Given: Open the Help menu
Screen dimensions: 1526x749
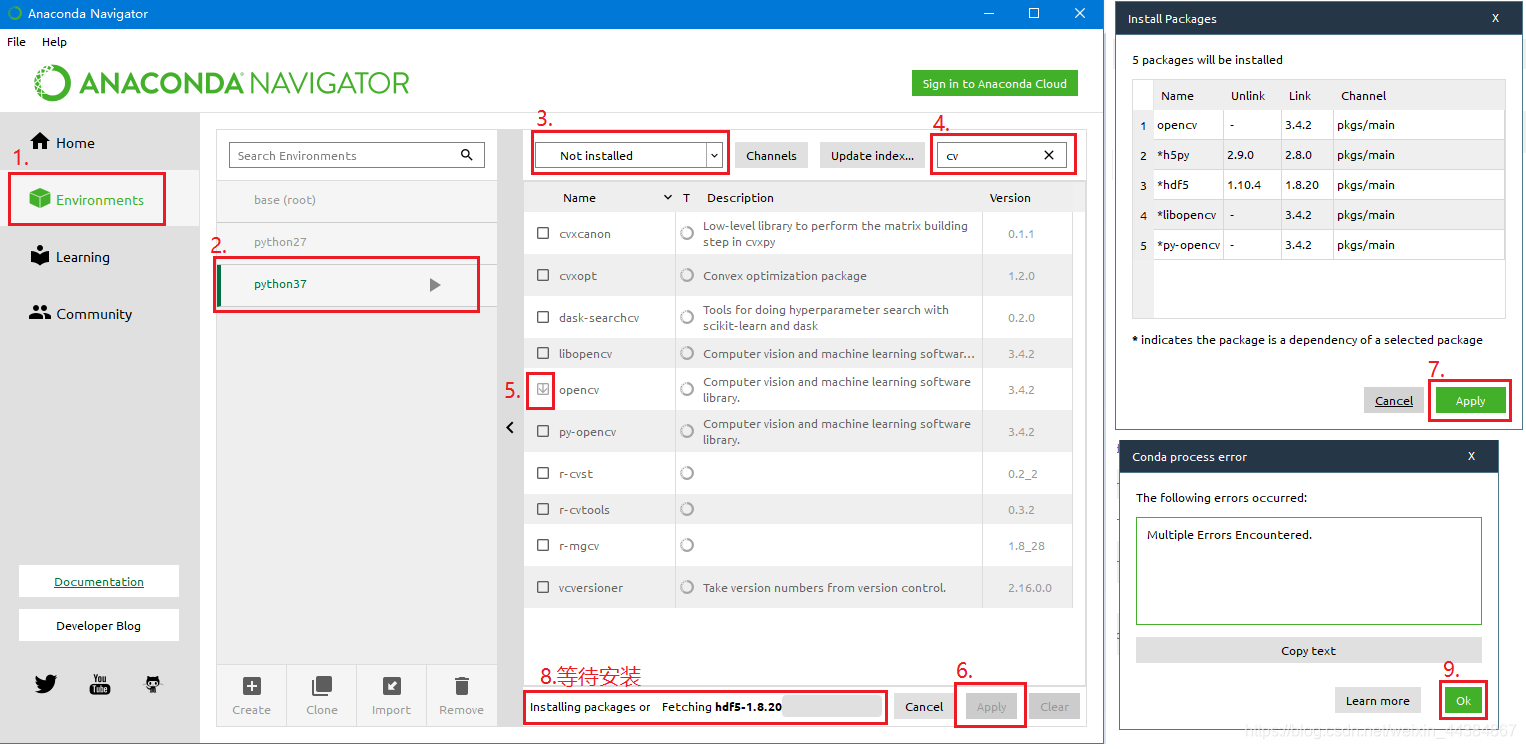Looking at the screenshot, I should point(54,42).
